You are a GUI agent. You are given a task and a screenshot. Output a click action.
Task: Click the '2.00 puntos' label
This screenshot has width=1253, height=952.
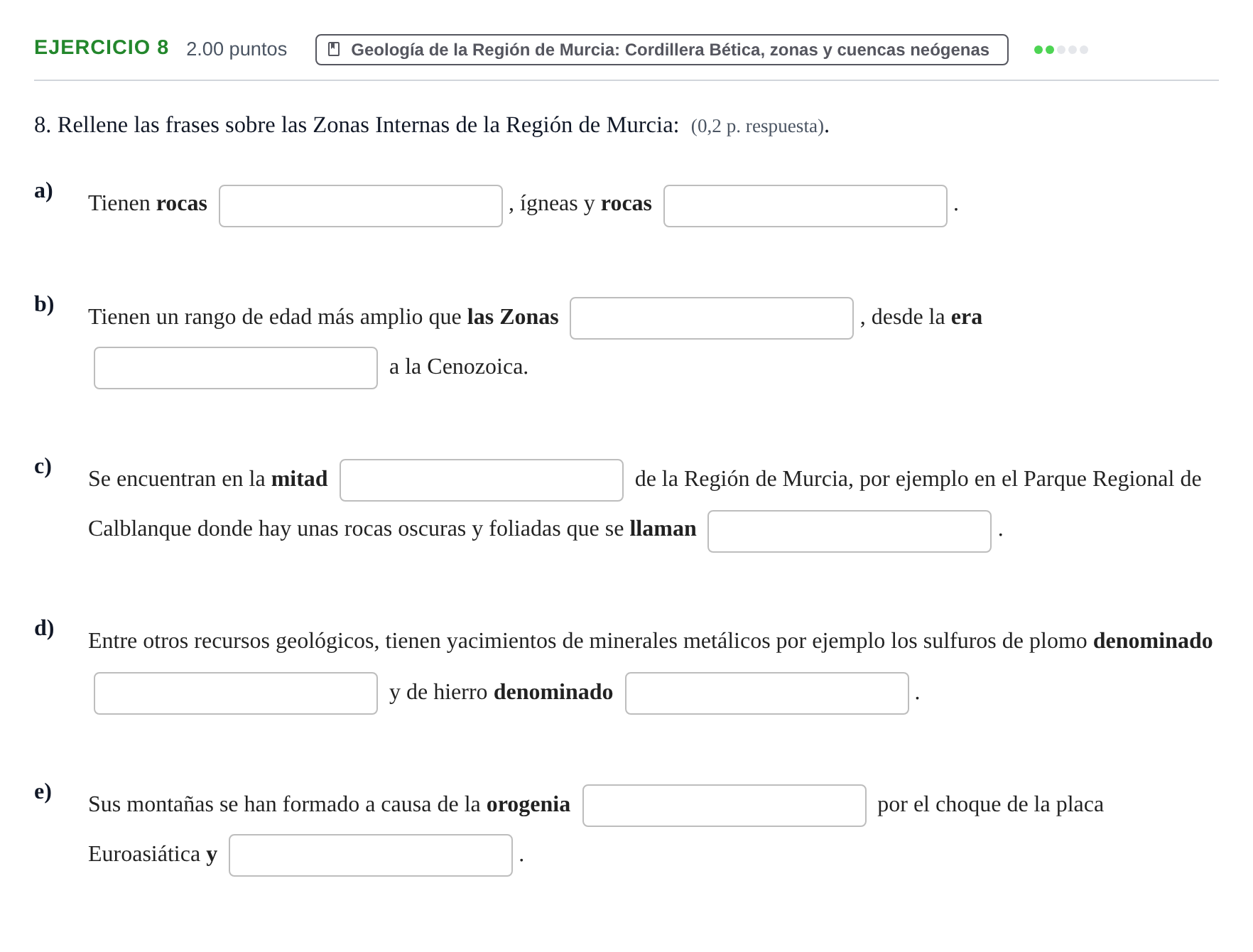coord(237,49)
